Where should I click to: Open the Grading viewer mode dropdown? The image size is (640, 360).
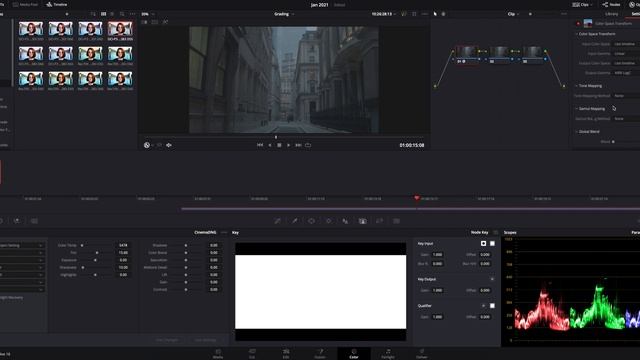pyautogui.click(x=284, y=14)
